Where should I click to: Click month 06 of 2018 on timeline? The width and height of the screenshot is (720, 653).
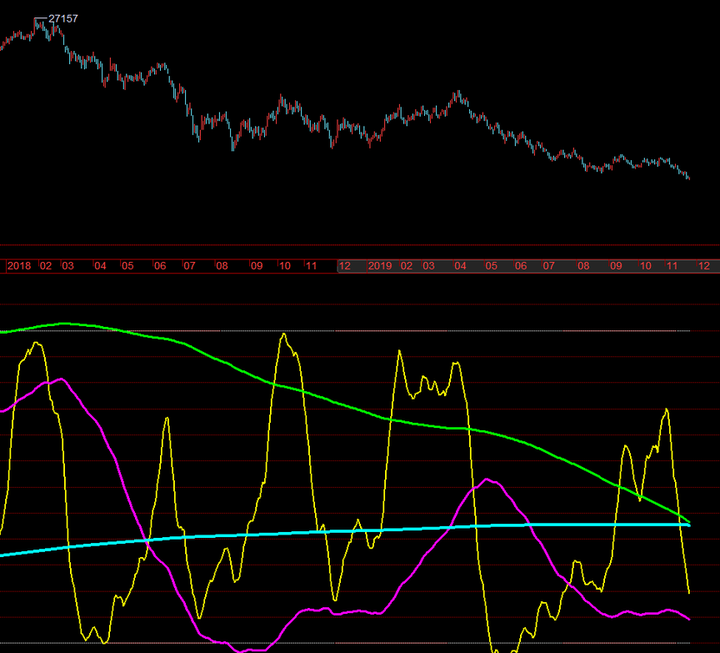click(x=160, y=266)
